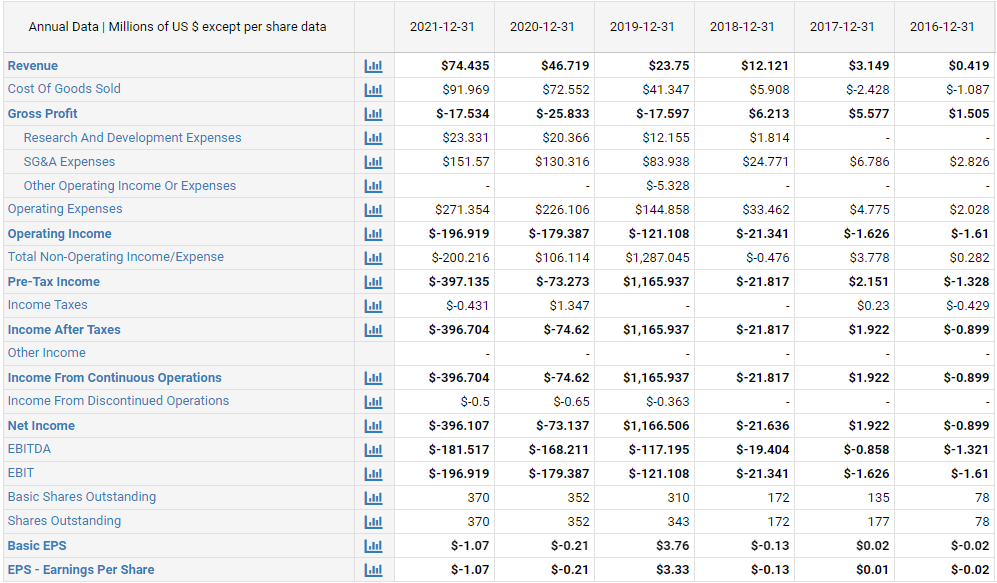Image resolution: width=997 pixels, height=583 pixels.
Task: Select the 2019 Shares Outstanding value 343
Action: click(x=678, y=521)
